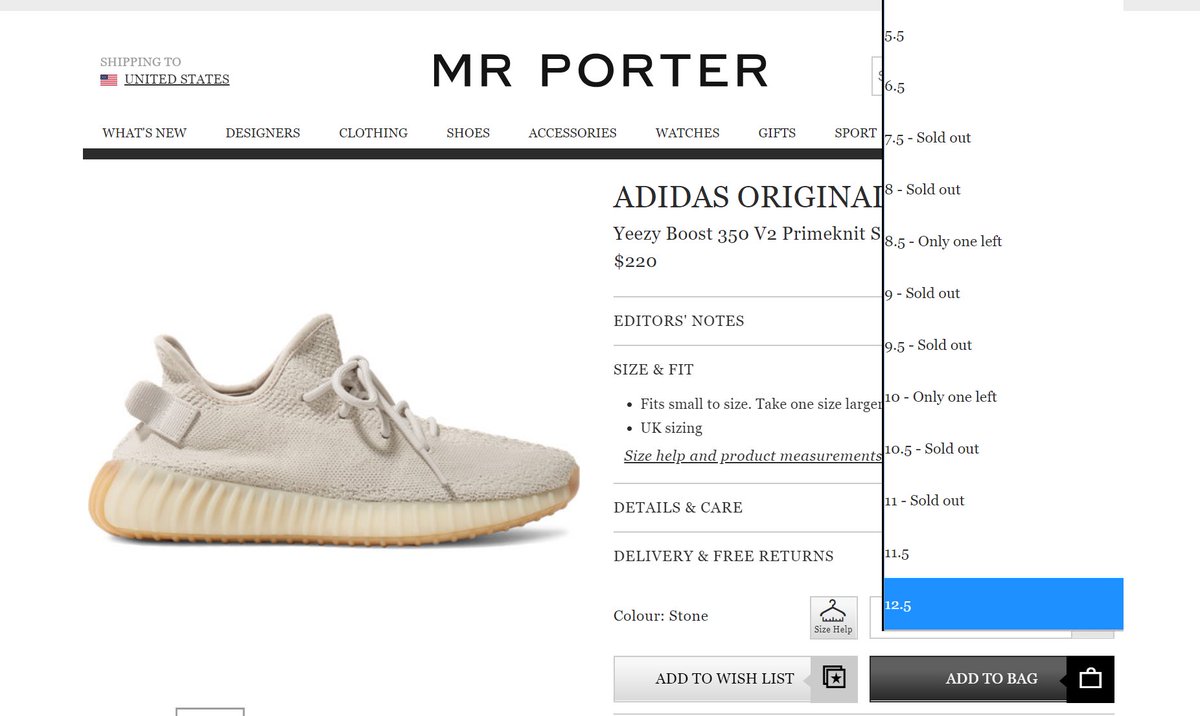The image size is (1200, 716).
Task: Click the wish list star icon
Action: 834,678
